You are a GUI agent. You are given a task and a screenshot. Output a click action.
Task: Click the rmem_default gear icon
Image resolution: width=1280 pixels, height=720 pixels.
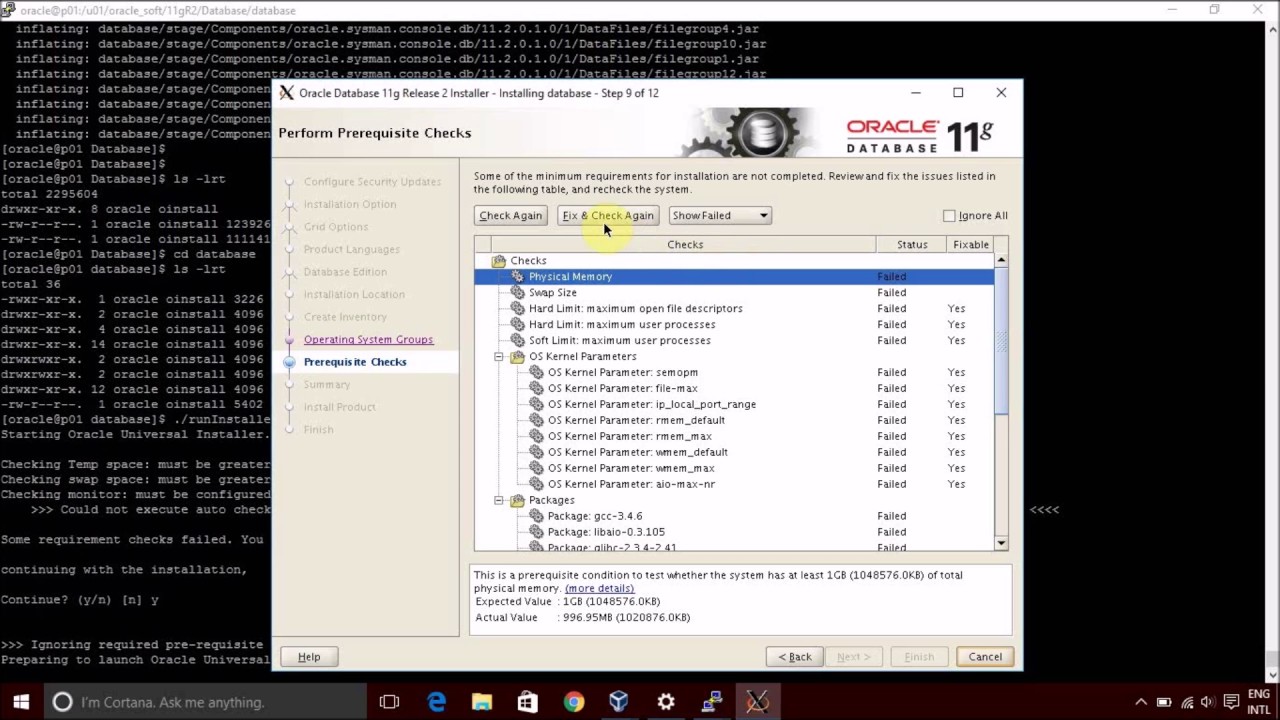[536, 420]
